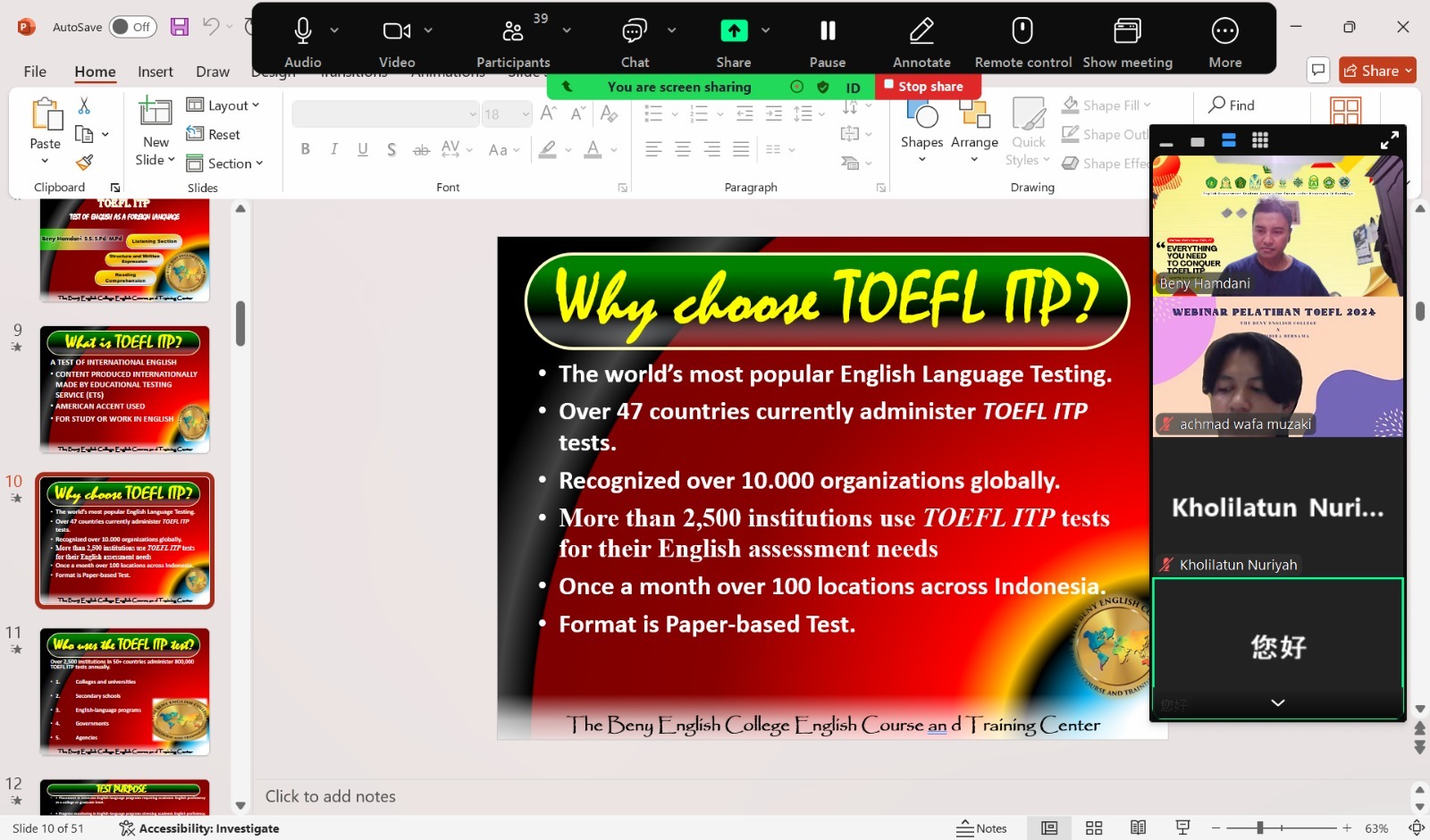Expand the Section dropdown
The width and height of the screenshot is (1430, 840).
pos(225,164)
